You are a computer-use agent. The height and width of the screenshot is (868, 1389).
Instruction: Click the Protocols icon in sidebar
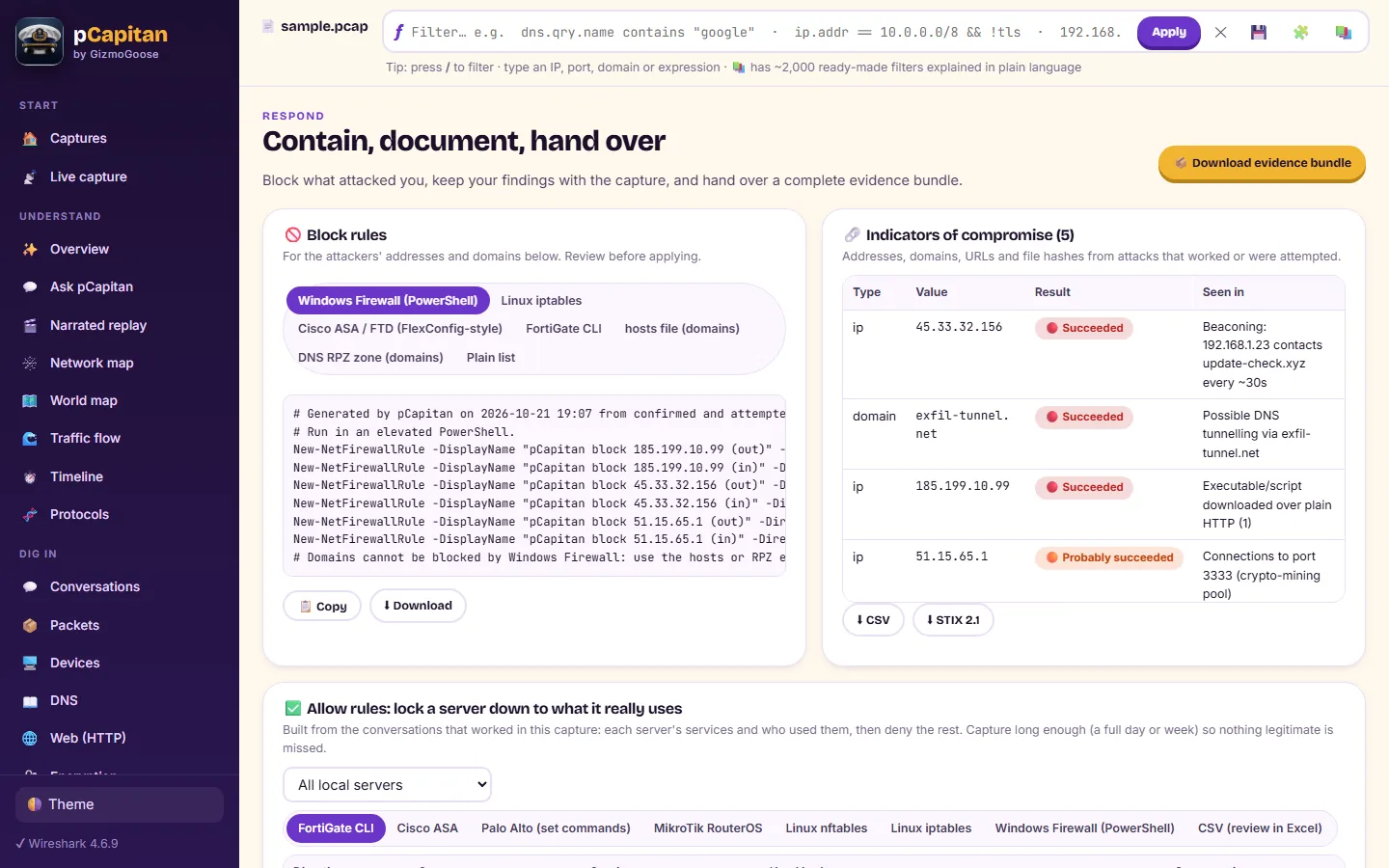(30, 515)
